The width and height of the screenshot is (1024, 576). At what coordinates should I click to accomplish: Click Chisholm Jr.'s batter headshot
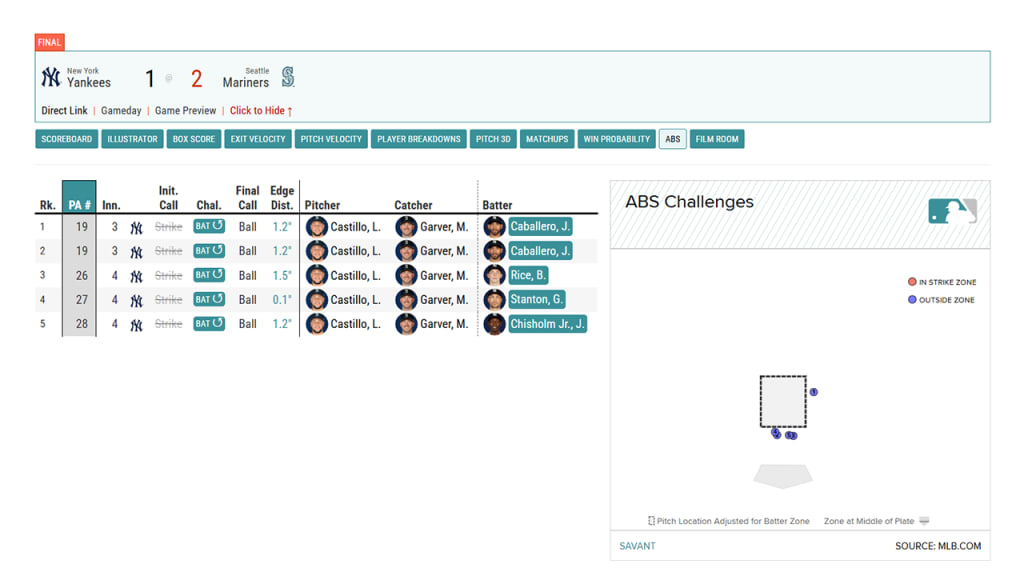coord(494,324)
